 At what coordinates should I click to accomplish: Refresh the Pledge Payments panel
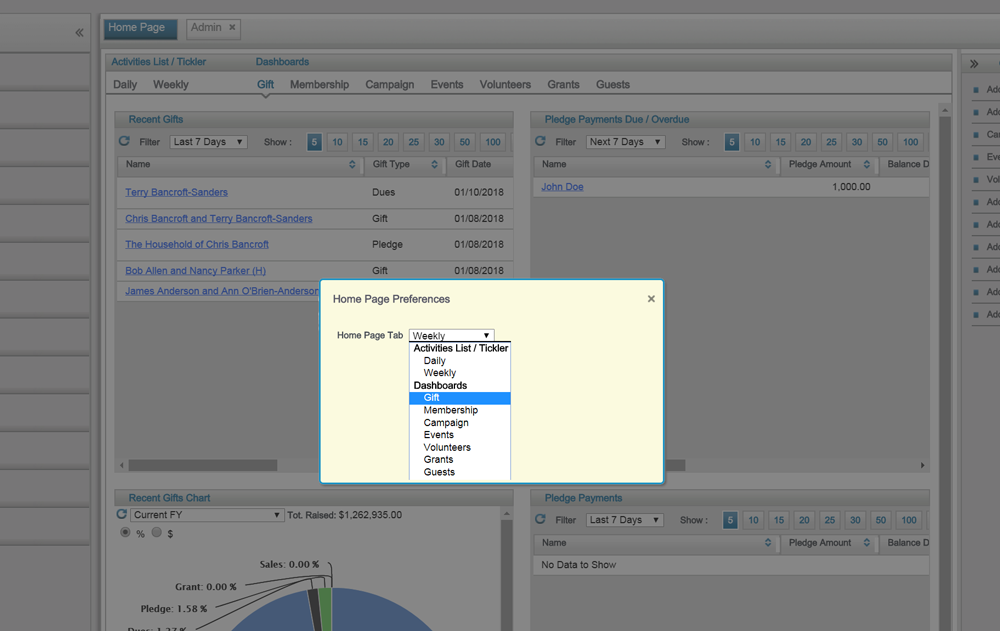[x=540, y=519]
